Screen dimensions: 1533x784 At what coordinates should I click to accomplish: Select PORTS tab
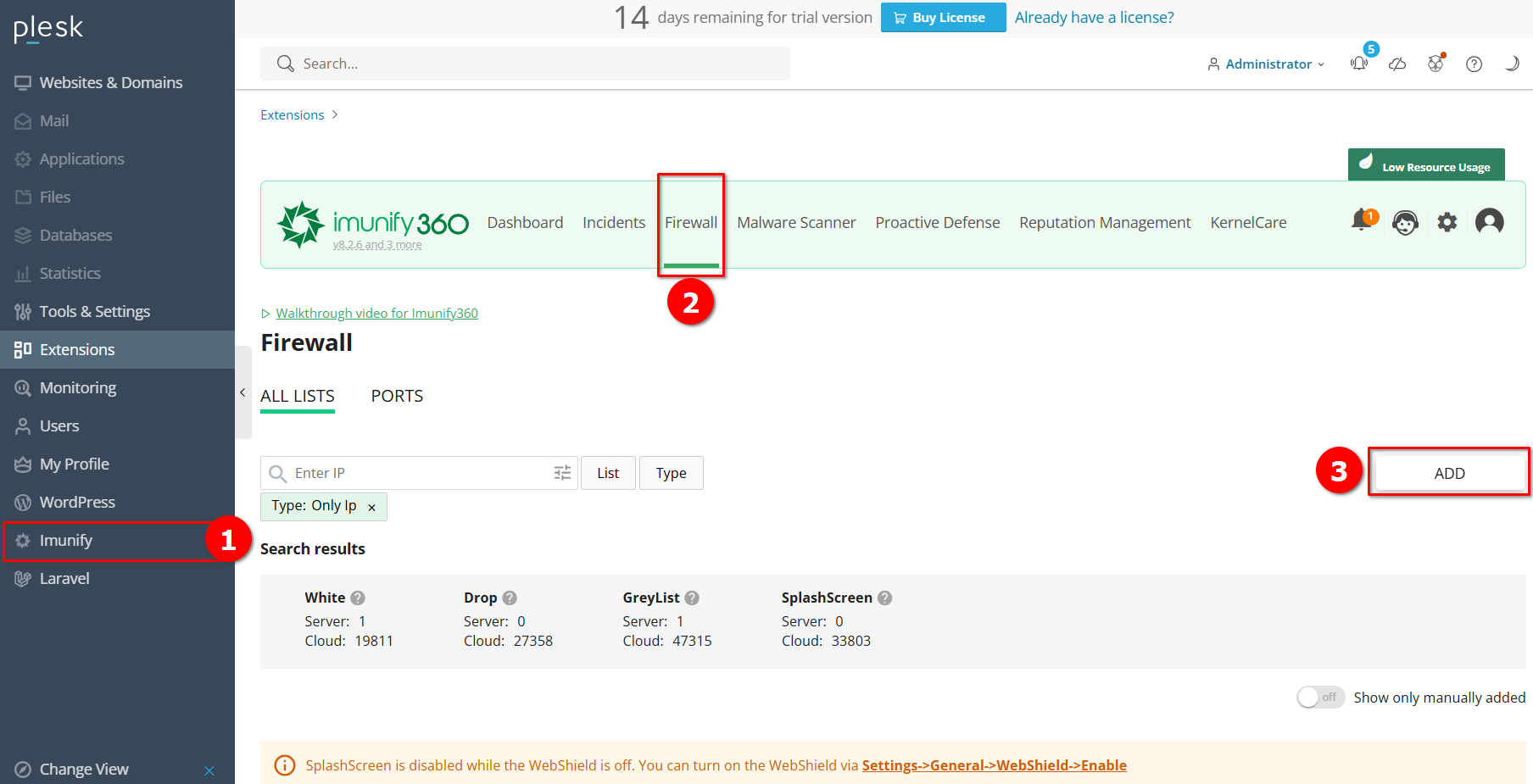[x=397, y=397]
